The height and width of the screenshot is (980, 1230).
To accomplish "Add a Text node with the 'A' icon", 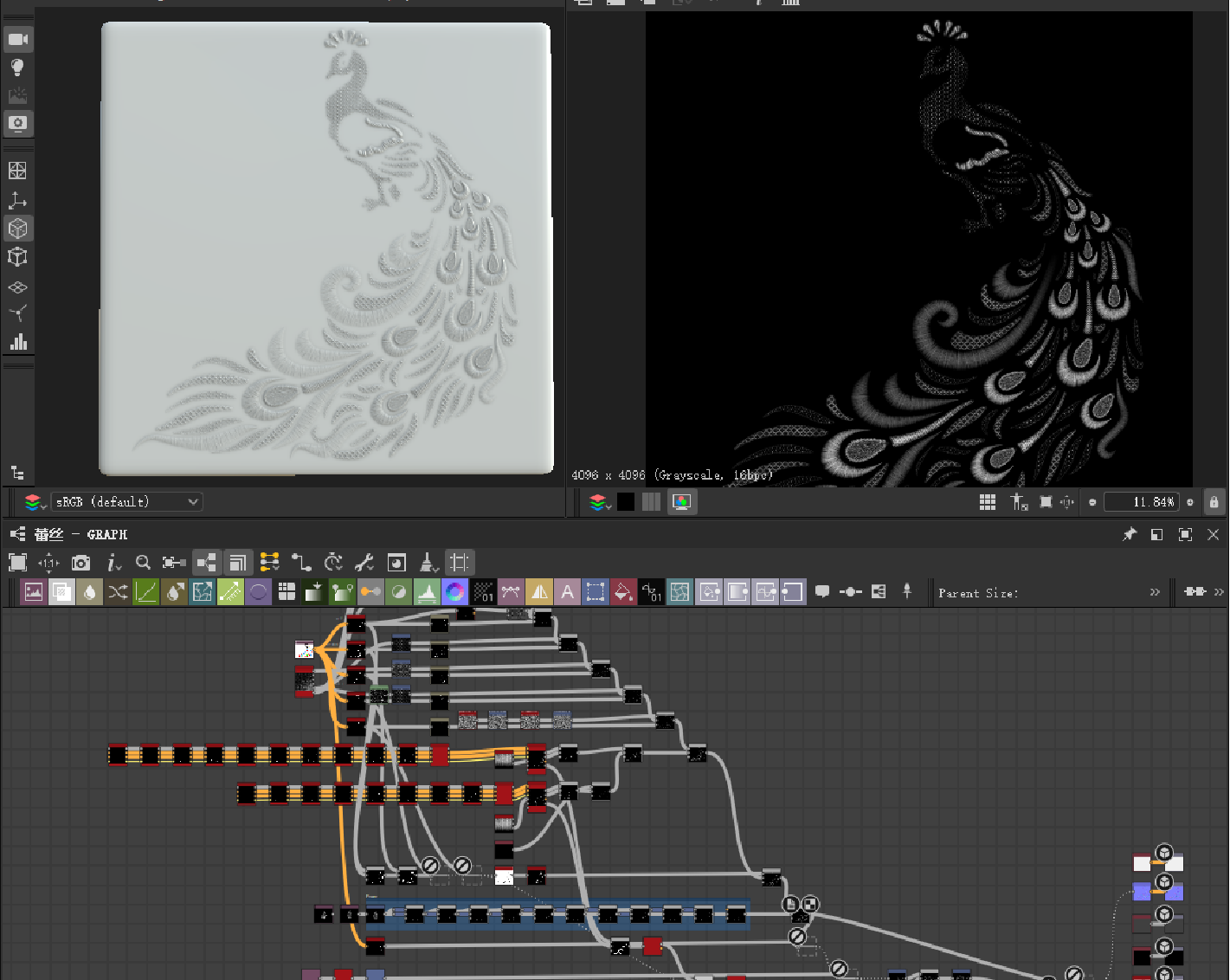I will tap(567, 592).
